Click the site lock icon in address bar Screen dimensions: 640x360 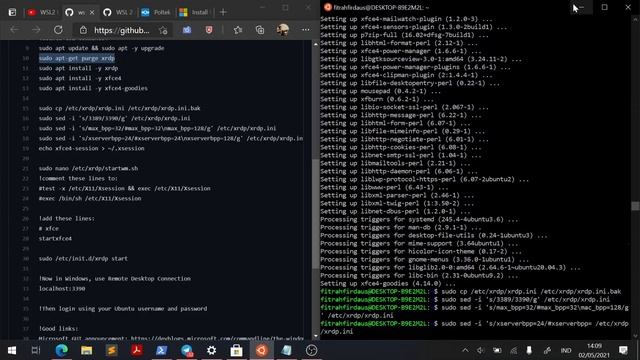(83, 30)
